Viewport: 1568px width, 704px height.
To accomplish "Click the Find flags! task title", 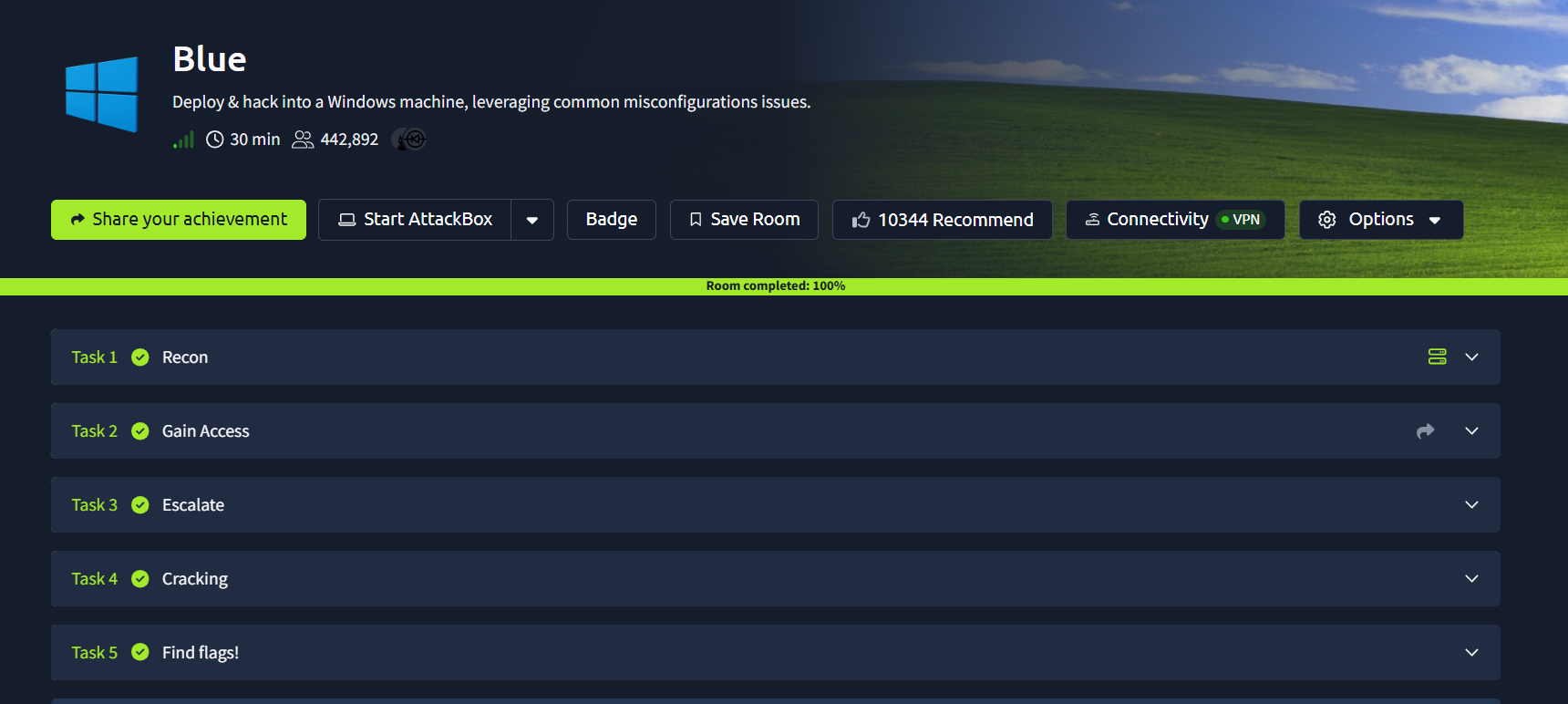I will coord(201,653).
